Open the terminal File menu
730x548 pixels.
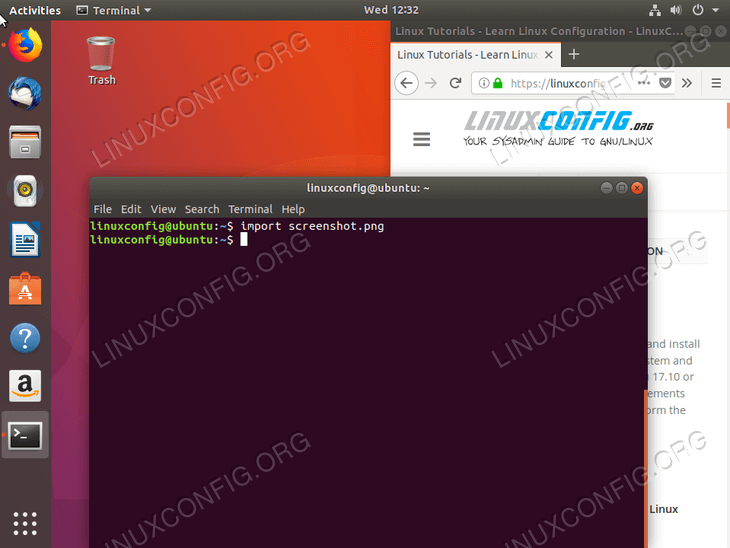[x=102, y=210]
